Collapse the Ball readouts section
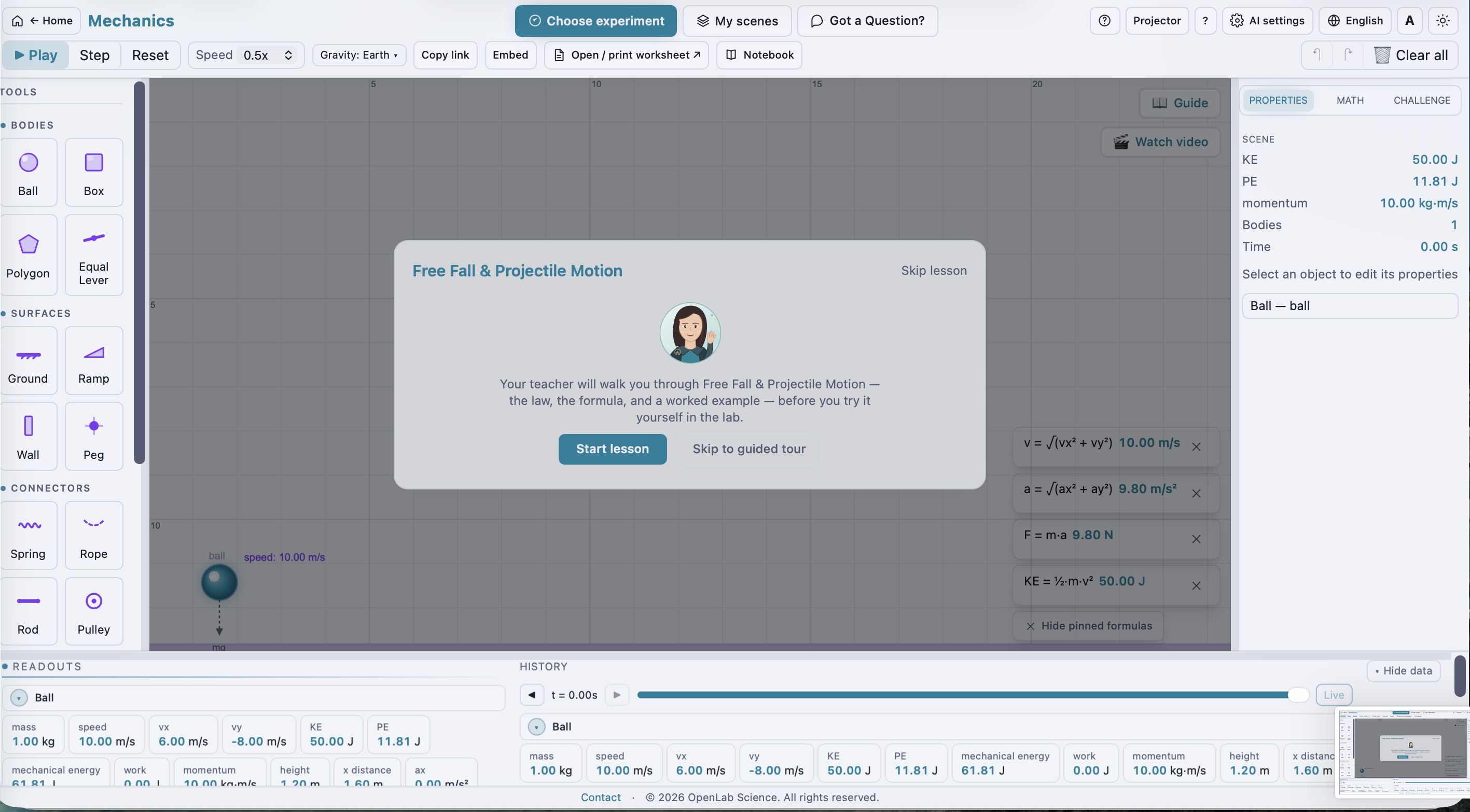This screenshot has width=1470, height=812. coord(19,697)
